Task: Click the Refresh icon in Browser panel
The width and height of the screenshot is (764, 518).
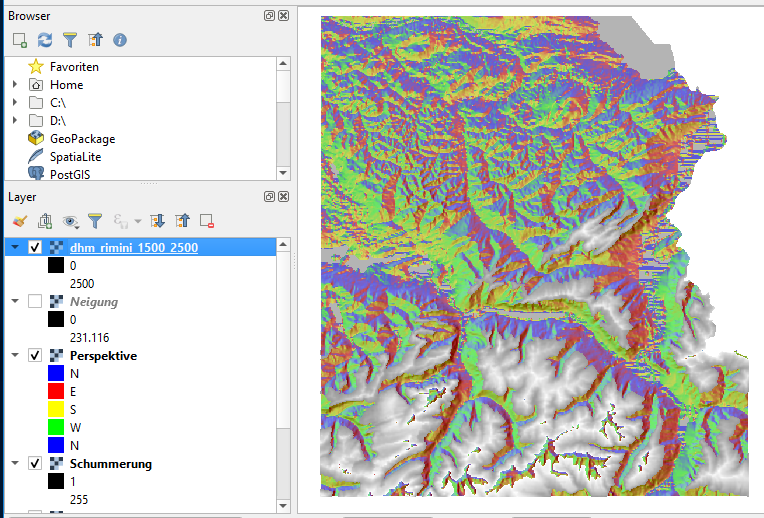Action: (45, 40)
